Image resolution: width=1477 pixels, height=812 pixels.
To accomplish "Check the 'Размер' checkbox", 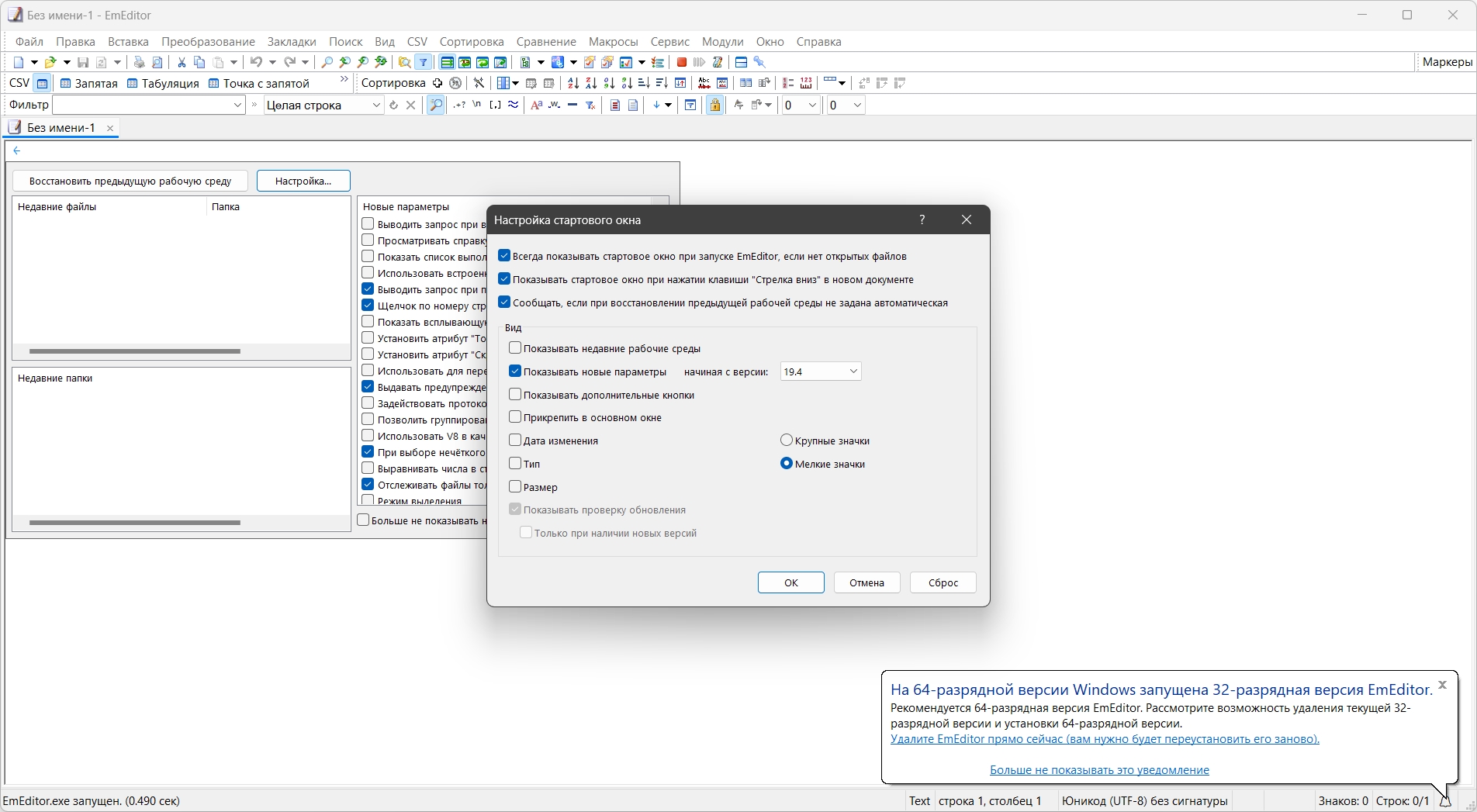I will (515, 487).
